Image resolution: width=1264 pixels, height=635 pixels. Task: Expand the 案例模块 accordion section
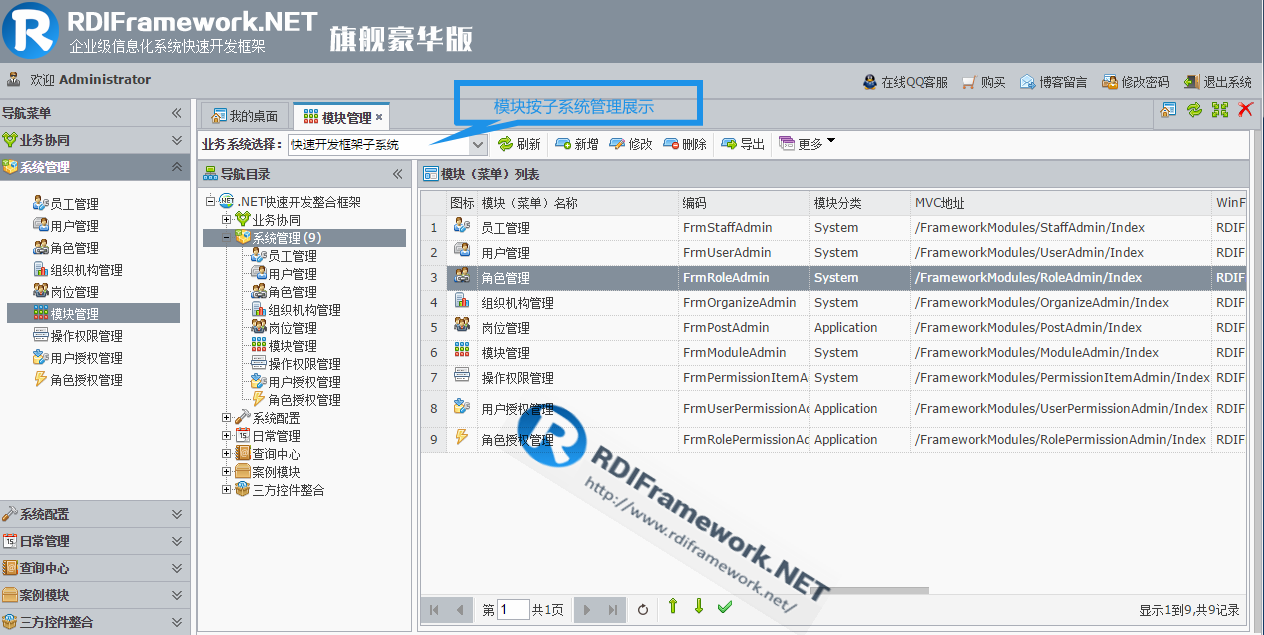pyautogui.click(x=177, y=595)
